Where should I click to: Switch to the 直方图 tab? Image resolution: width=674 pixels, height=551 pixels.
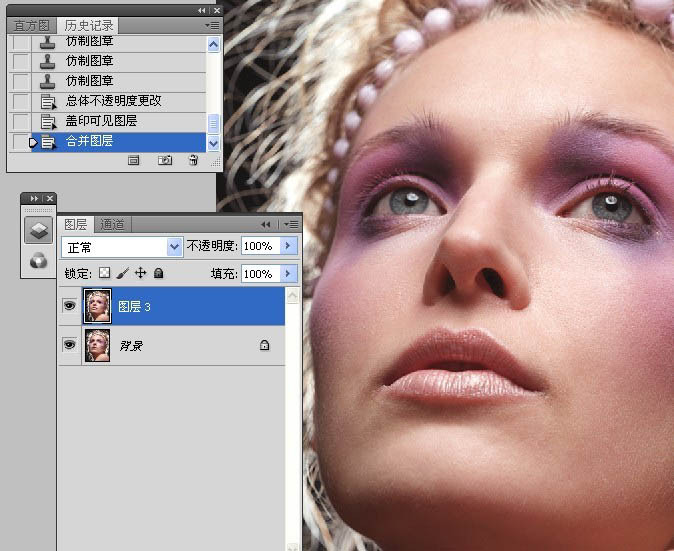pos(31,25)
